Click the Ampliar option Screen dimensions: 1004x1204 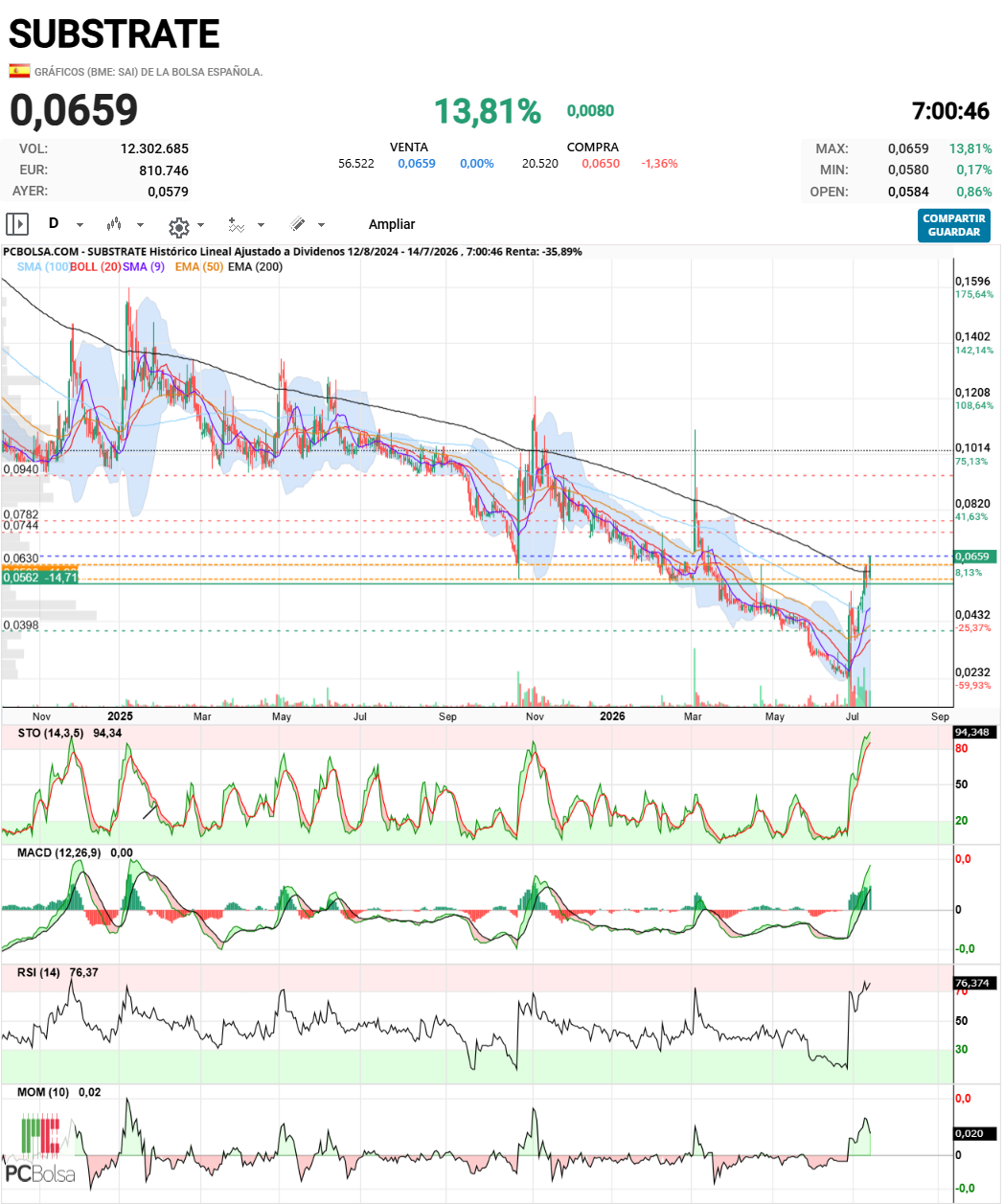point(392,224)
